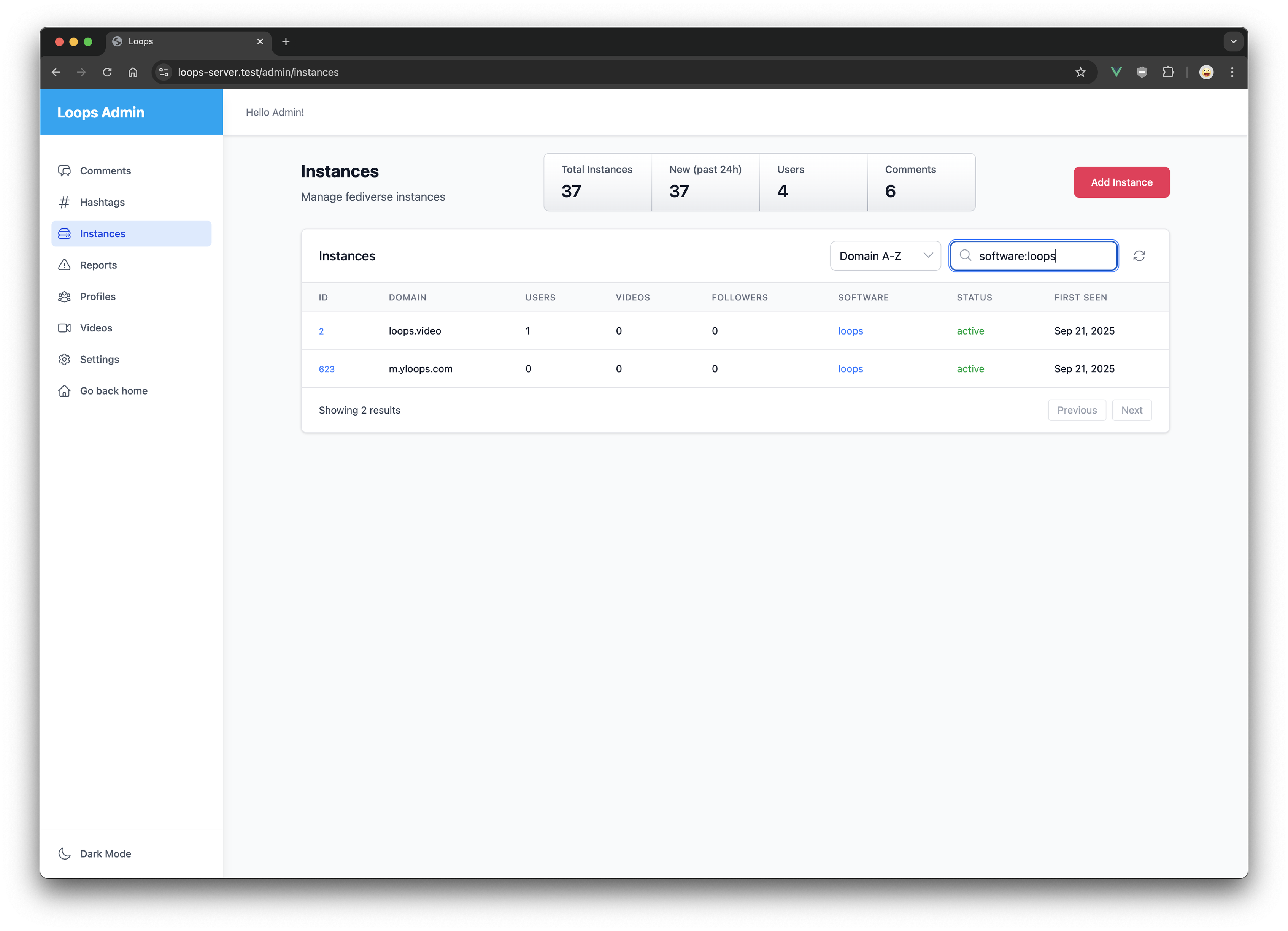Click the Hashtags hash symbol icon
The height and width of the screenshot is (931, 1288).
64,202
